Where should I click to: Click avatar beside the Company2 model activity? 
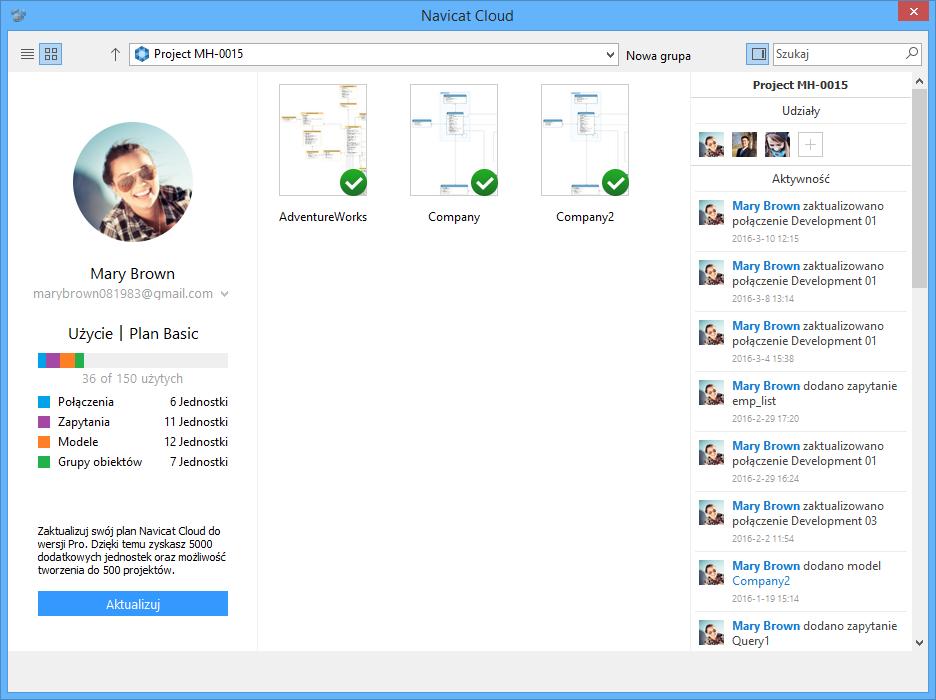[x=712, y=573]
